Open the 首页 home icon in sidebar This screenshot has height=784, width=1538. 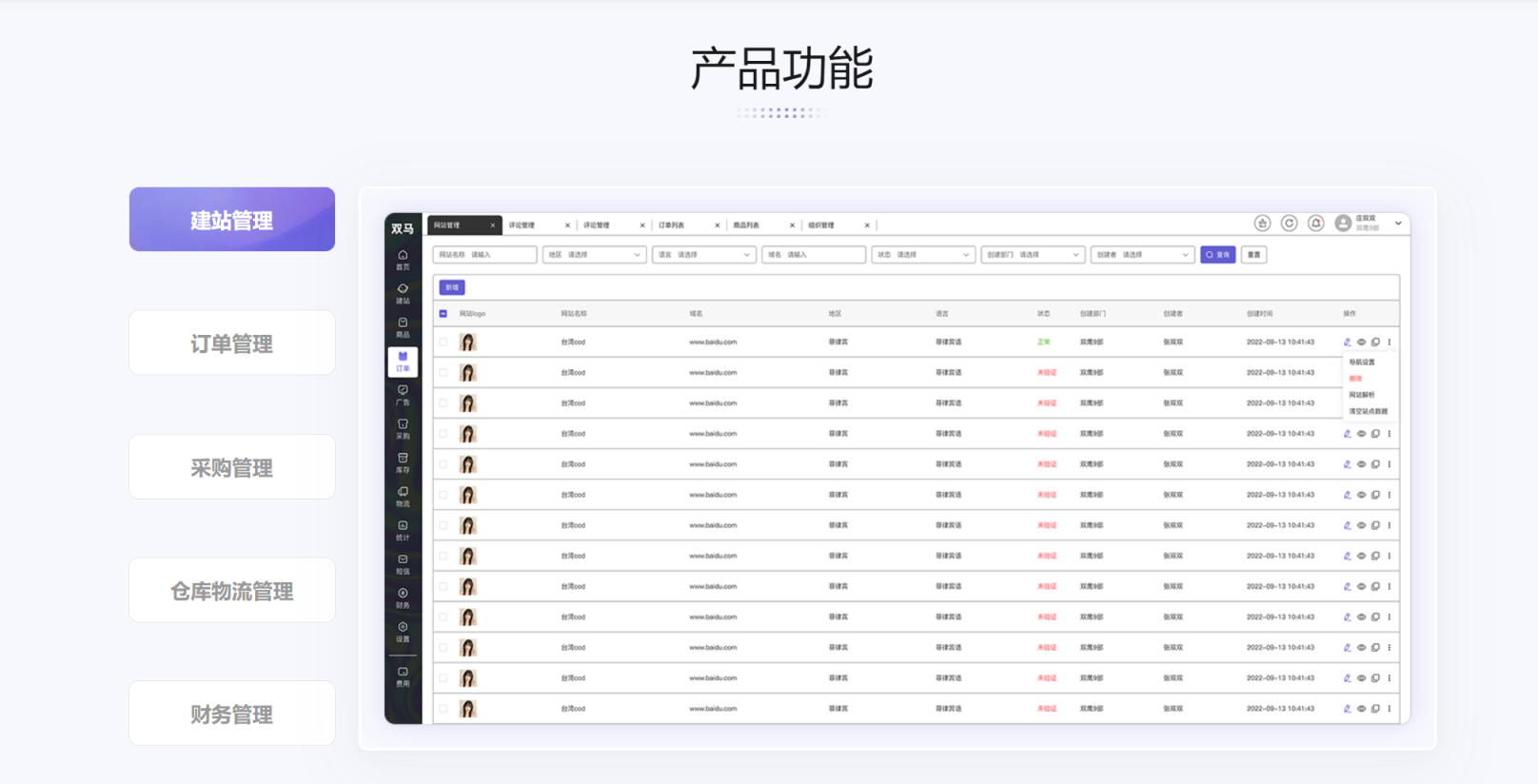(x=403, y=259)
